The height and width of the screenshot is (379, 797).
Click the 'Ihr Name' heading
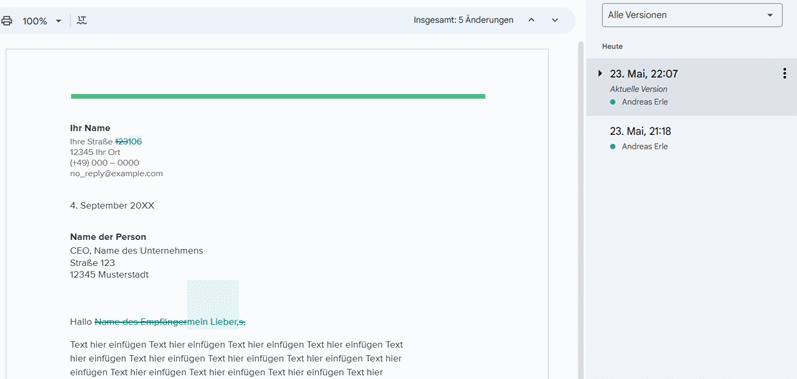pyautogui.click(x=90, y=128)
